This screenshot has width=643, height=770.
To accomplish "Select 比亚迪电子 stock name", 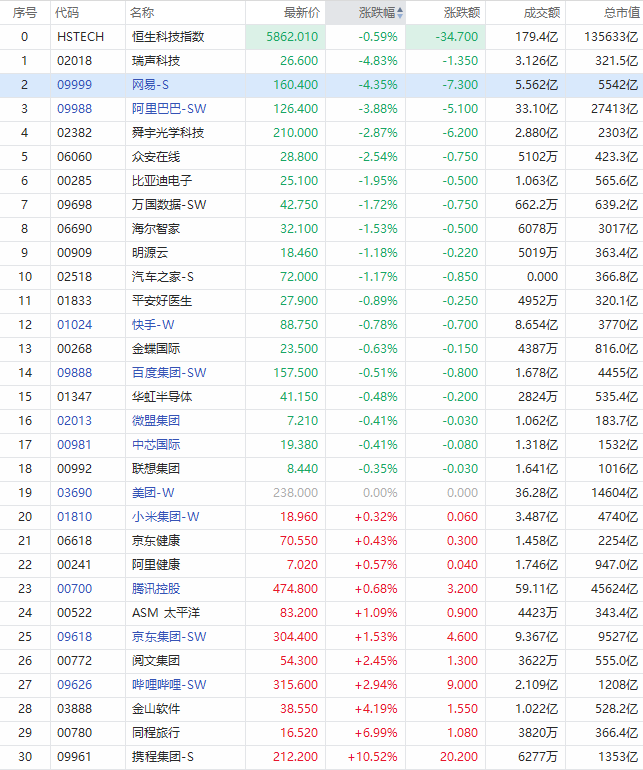I will coord(162,181).
